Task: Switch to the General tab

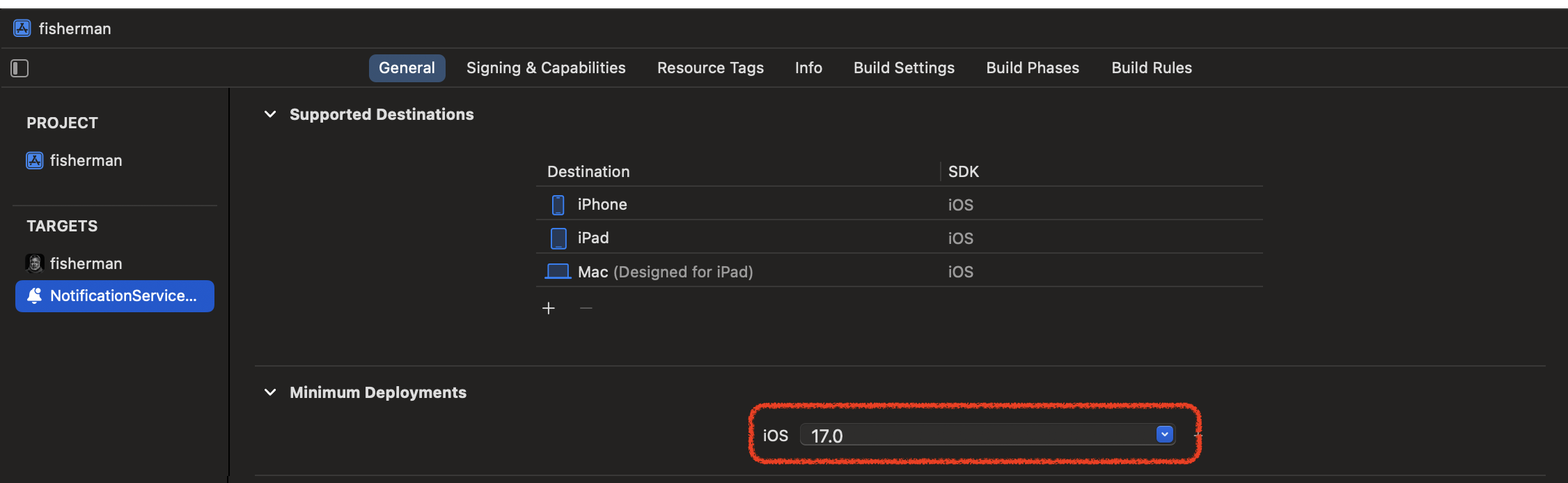Action: (x=407, y=68)
